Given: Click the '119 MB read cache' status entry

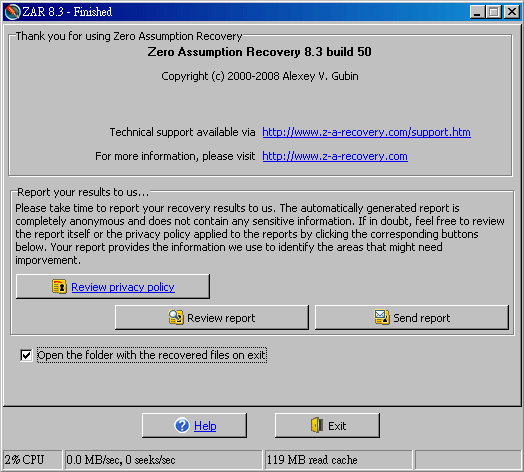Looking at the screenshot, I should (x=338, y=460).
